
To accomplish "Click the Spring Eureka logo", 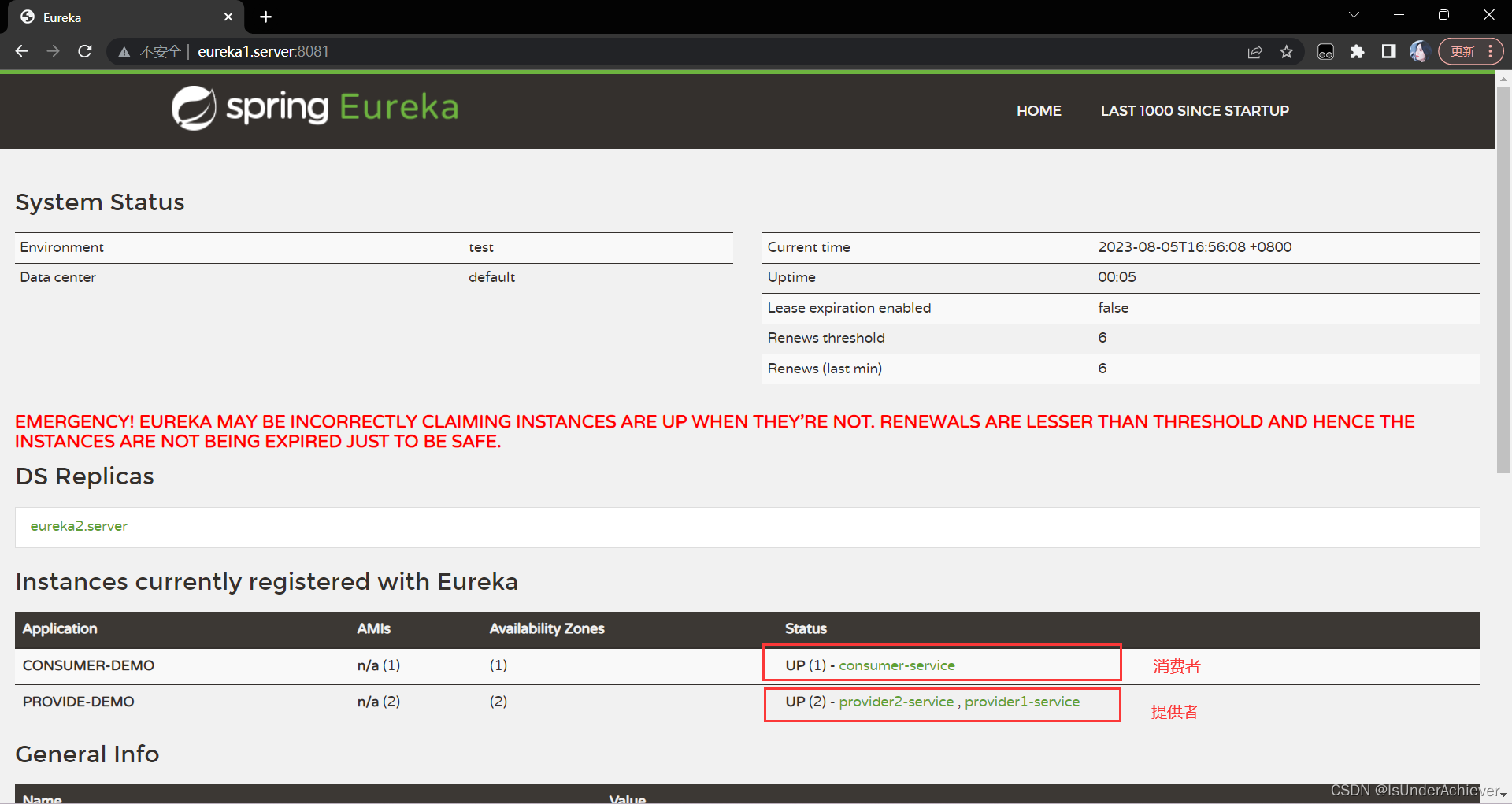I will (315, 108).
